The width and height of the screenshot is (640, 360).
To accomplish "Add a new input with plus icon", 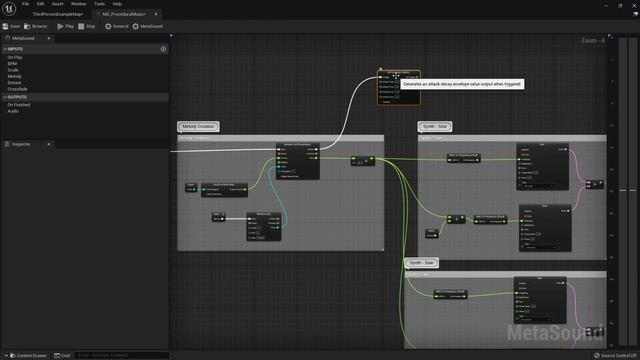I will pyautogui.click(x=163, y=49).
